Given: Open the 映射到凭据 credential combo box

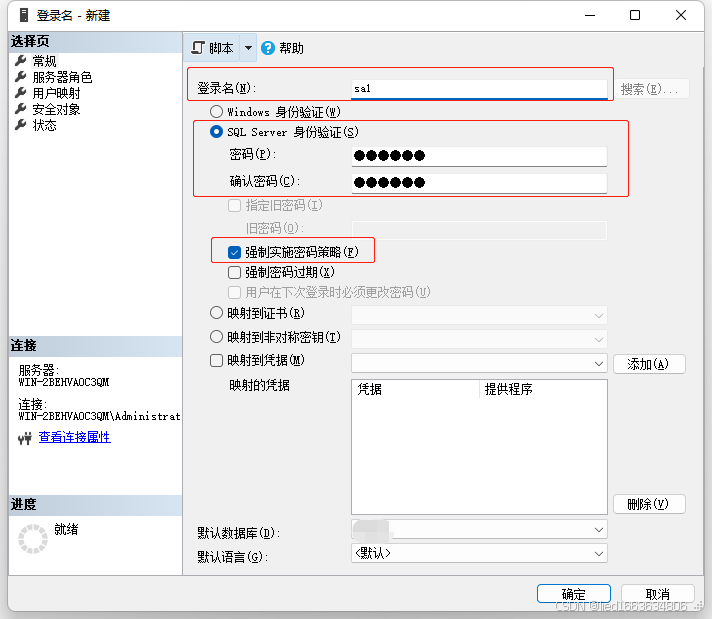Looking at the screenshot, I should click(598, 363).
